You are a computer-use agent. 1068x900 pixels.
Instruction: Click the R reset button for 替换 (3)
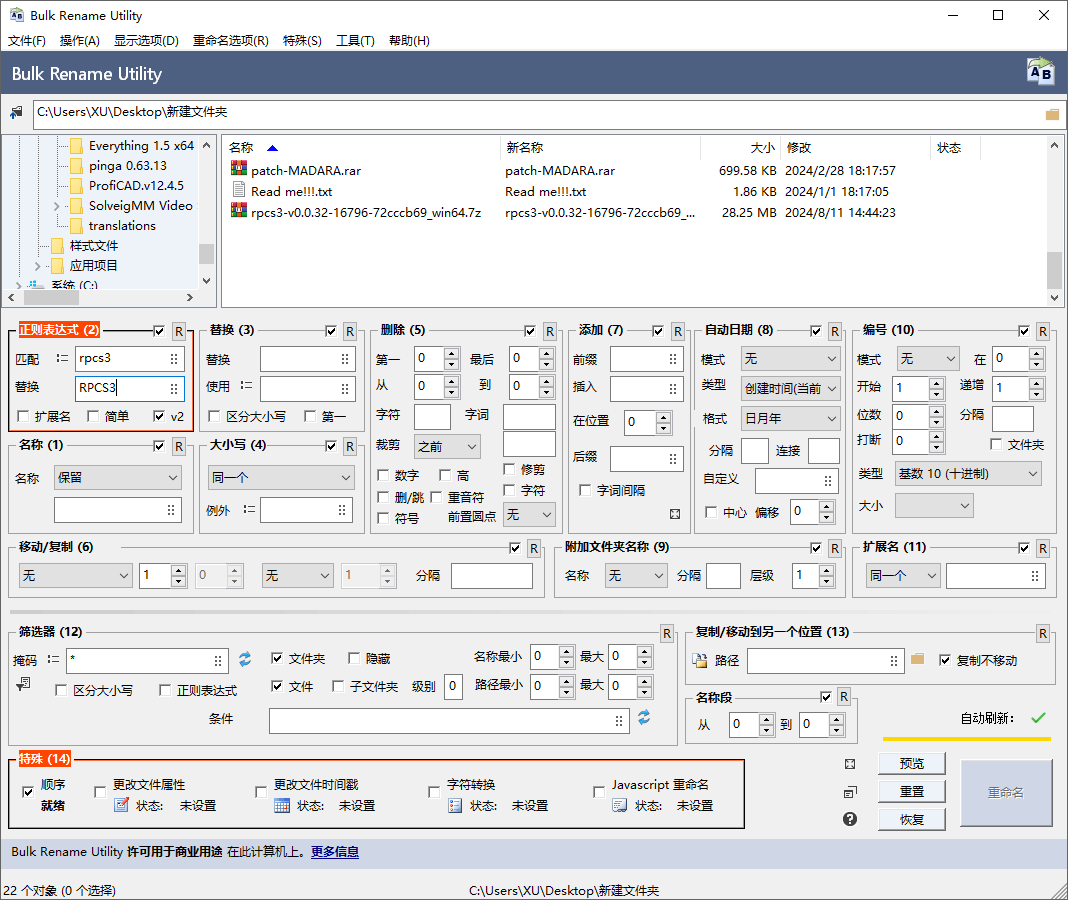tap(349, 331)
